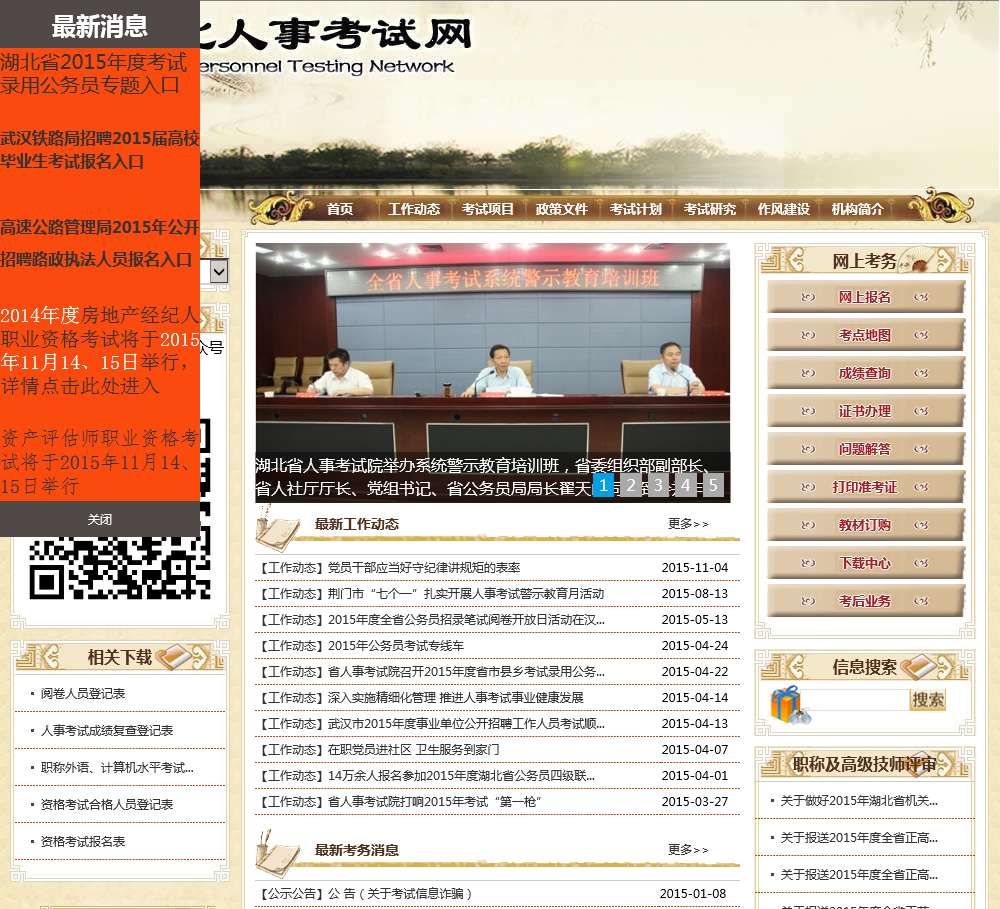1000x909 pixels.
Task: Open 武汉市2015年度事业单位公开招聘 article
Action: point(466,724)
